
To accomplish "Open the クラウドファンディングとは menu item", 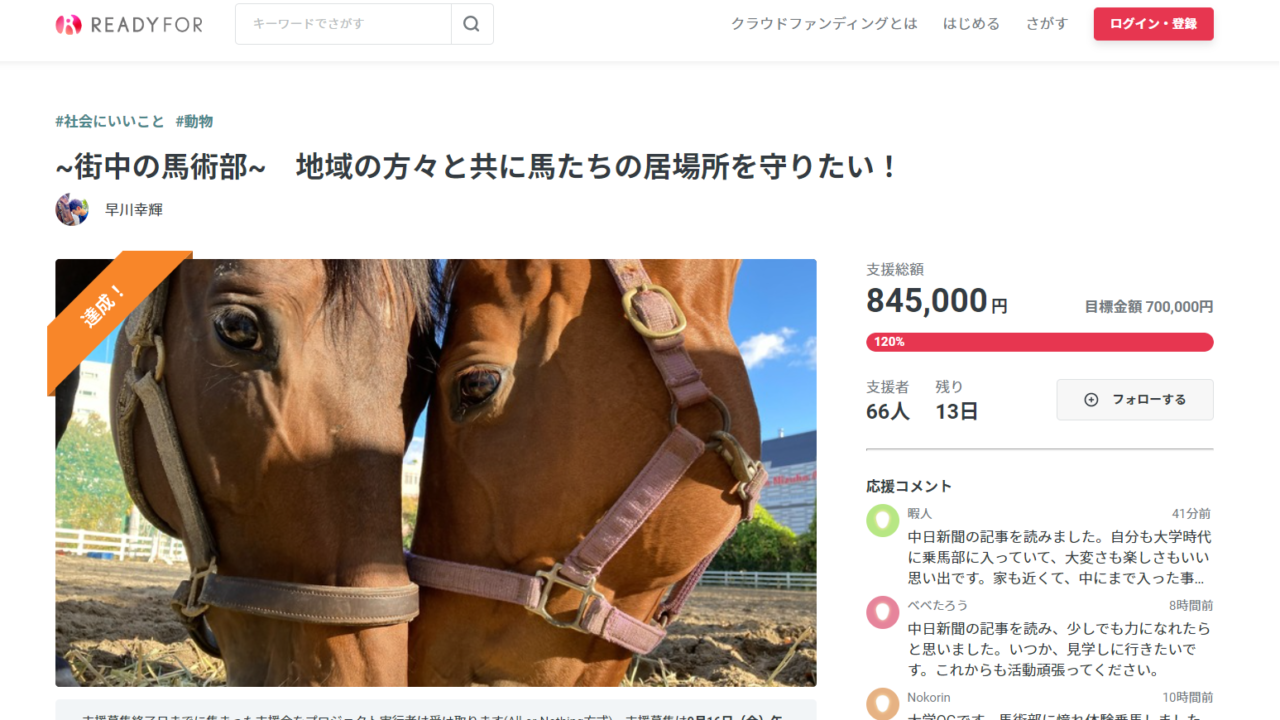I will point(824,24).
